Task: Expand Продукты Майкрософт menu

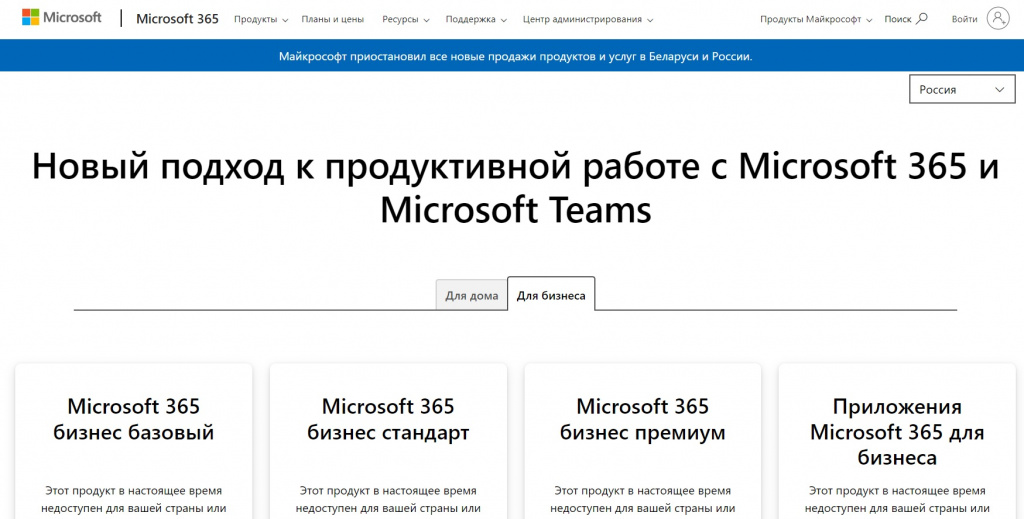Action: (816, 20)
